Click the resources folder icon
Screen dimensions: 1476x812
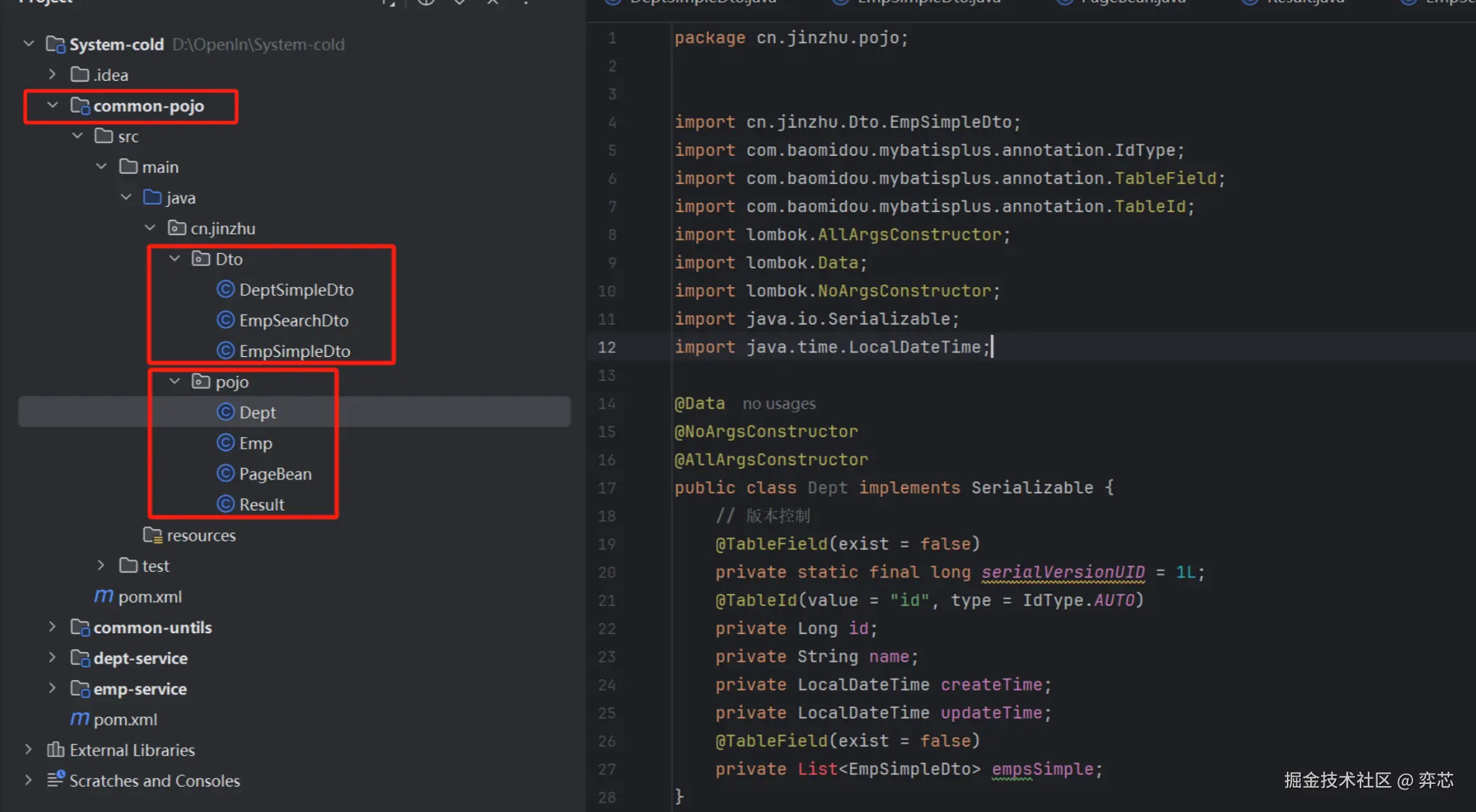tap(152, 535)
